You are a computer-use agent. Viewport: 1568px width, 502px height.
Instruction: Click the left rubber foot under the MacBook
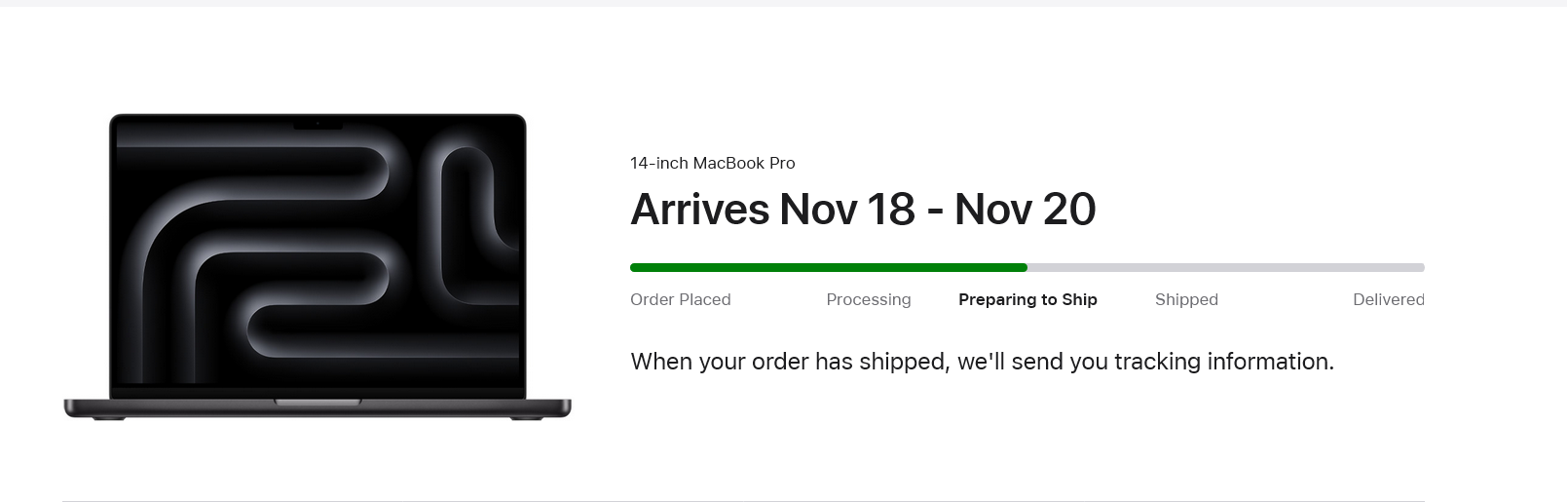(x=109, y=418)
